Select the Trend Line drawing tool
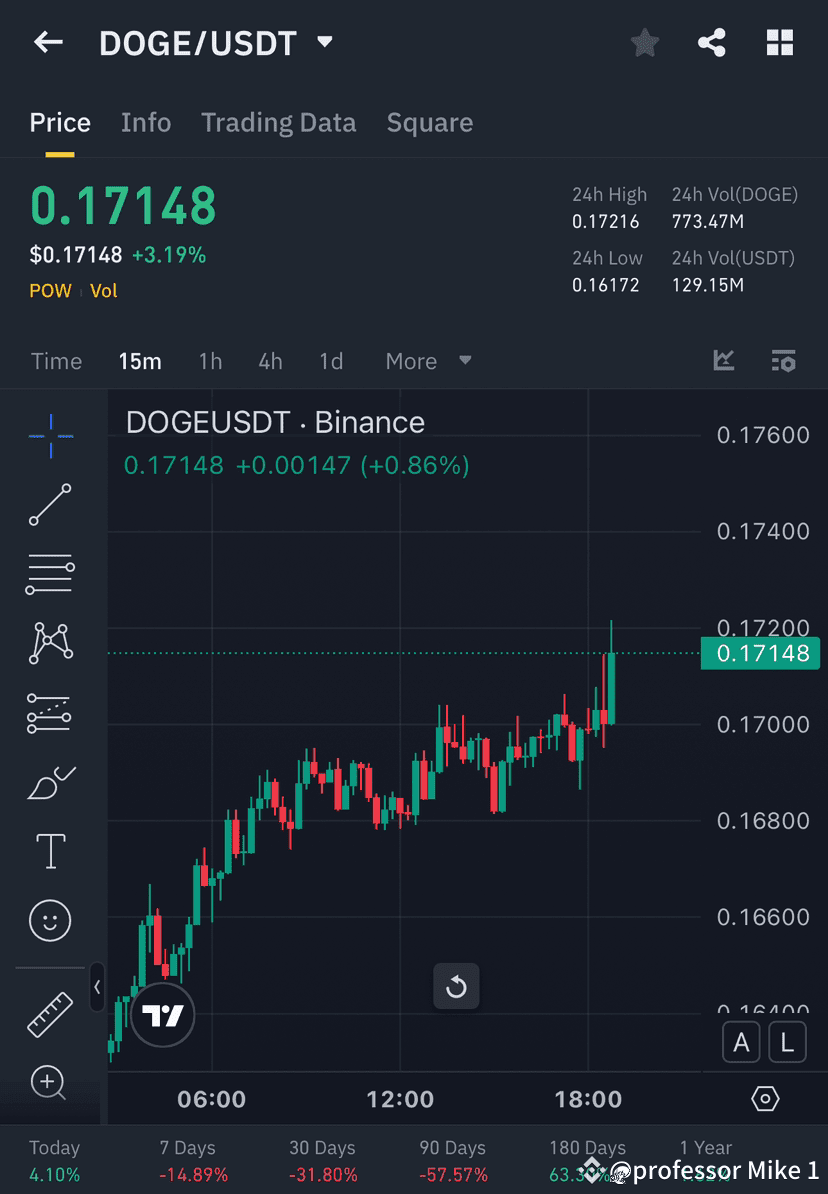The width and height of the screenshot is (828, 1194). pyautogui.click(x=50, y=505)
